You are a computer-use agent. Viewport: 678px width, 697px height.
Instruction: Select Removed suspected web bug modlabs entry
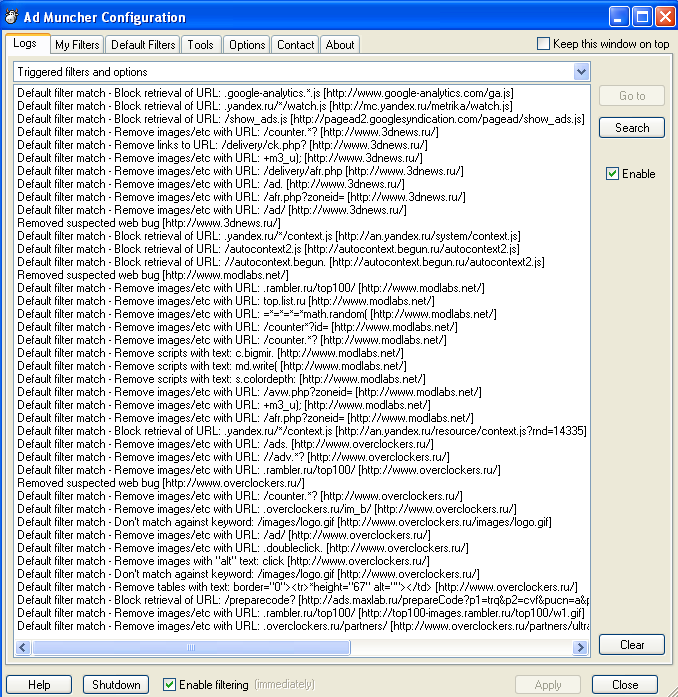point(153,275)
